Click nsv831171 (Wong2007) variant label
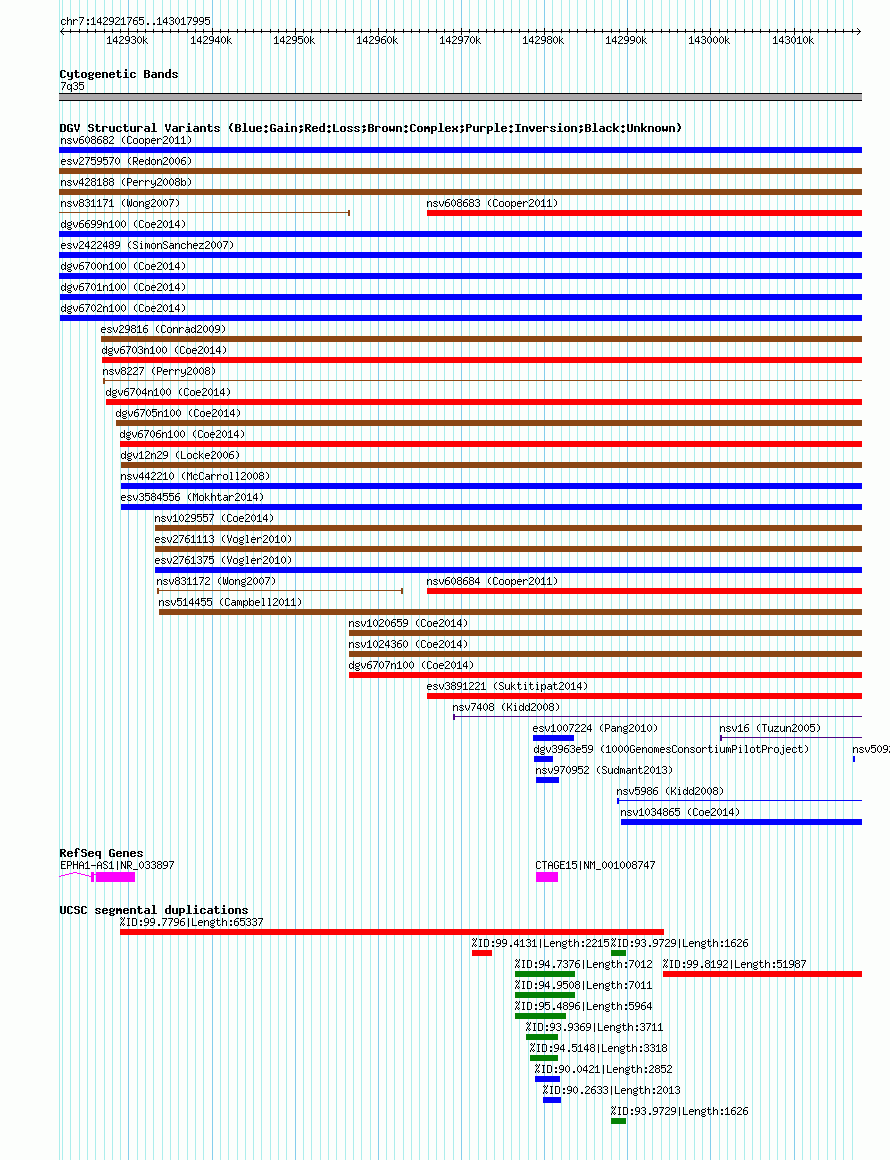Screen dimensions: 890x1160 pyautogui.click(x=120, y=203)
